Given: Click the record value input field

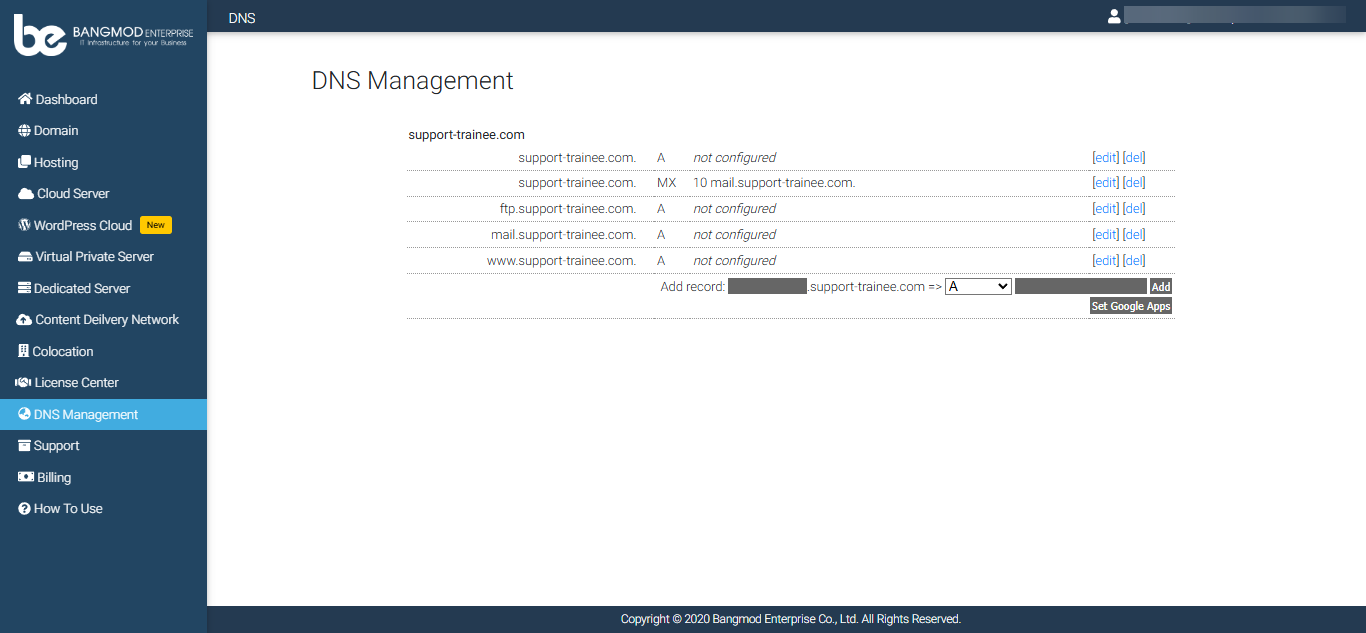Looking at the screenshot, I should click(1080, 287).
